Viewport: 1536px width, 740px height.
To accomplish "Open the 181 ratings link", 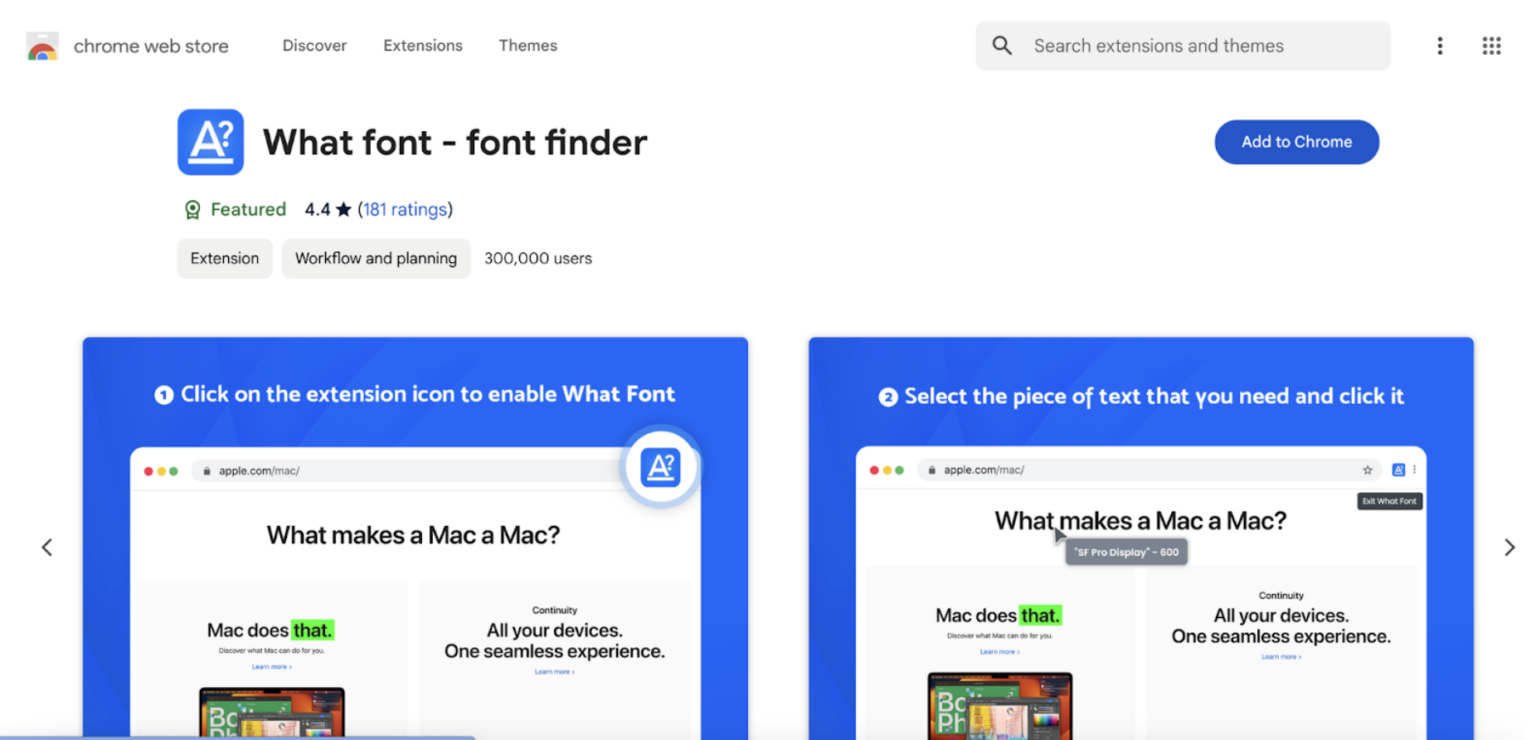I will tap(405, 209).
